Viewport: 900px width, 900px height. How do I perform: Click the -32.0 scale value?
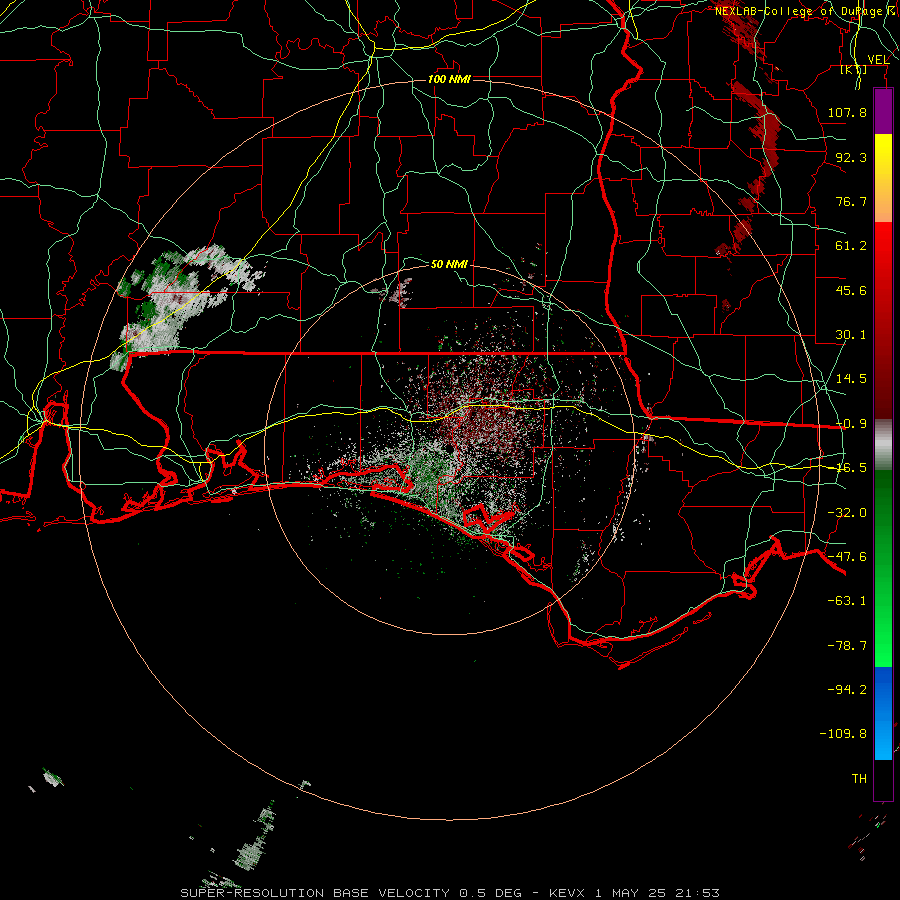coord(847,513)
